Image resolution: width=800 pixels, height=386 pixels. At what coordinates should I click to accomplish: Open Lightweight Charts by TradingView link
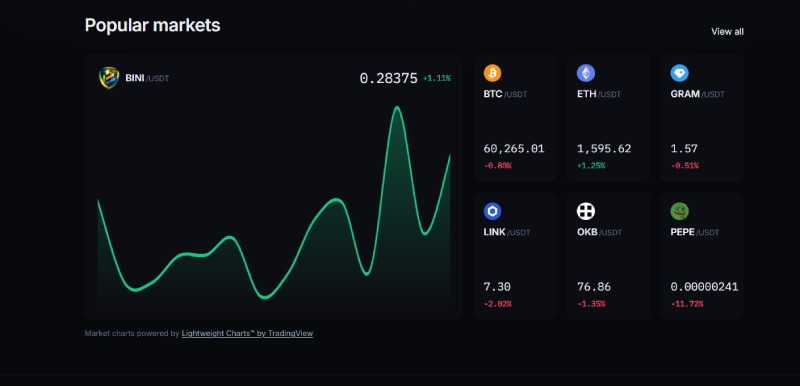click(x=247, y=333)
